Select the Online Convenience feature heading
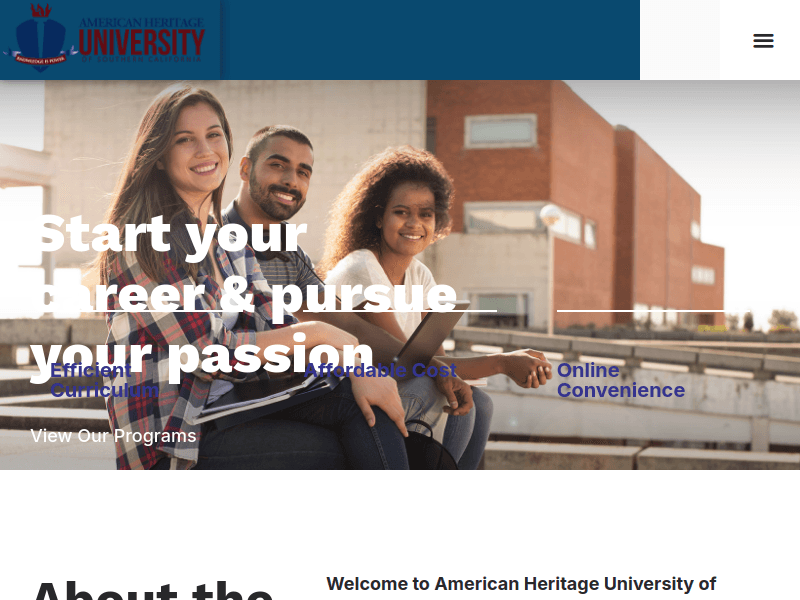This screenshot has height=600, width=800. click(621, 380)
